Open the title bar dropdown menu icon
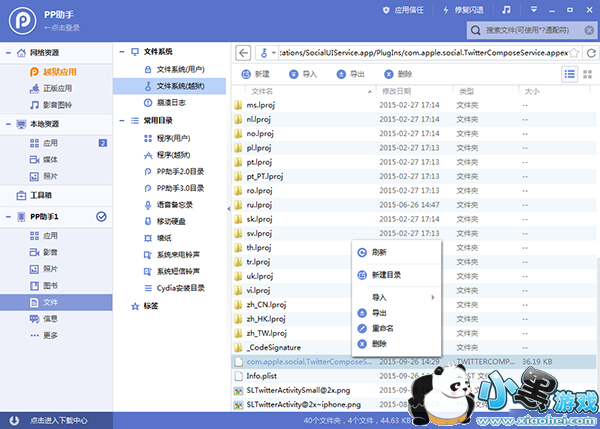 534,10
